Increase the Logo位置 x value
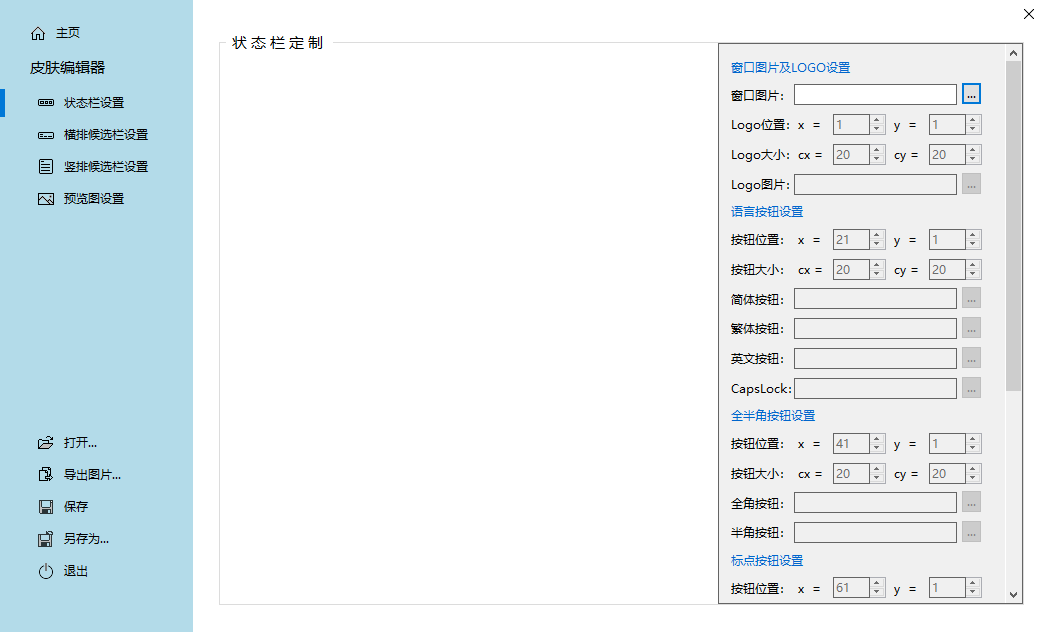The width and height of the screenshot is (1044, 632). point(876,119)
